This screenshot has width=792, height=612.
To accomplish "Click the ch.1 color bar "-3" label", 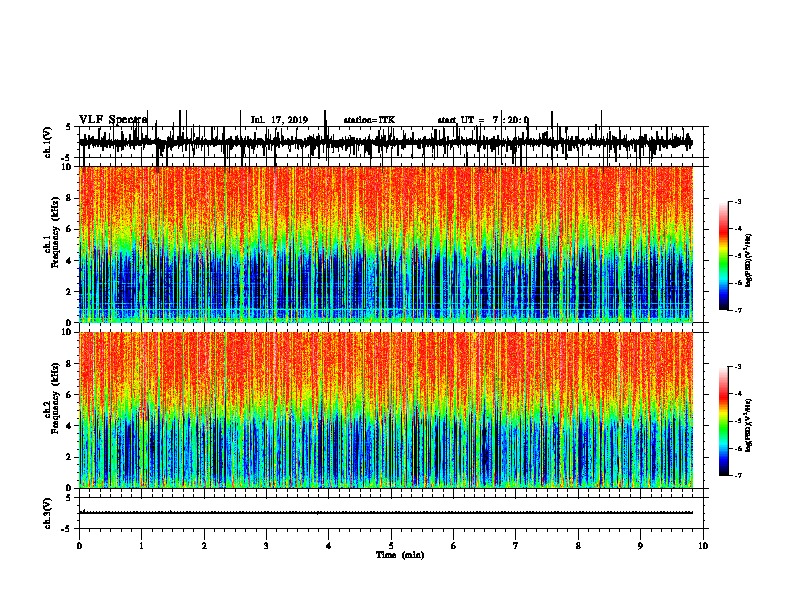I will coord(738,201).
